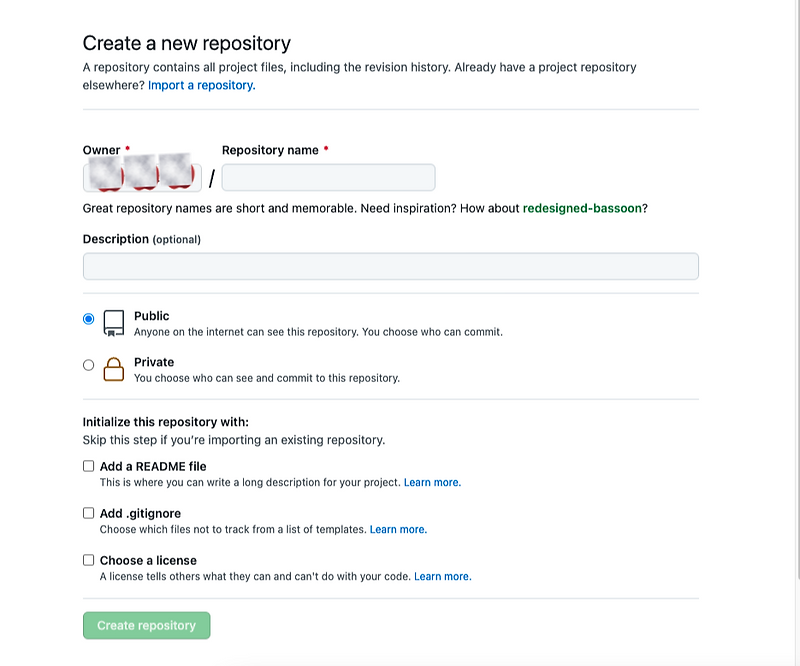The image size is (800, 666).
Task: Focus the Description (optional) text field
Action: tap(390, 266)
